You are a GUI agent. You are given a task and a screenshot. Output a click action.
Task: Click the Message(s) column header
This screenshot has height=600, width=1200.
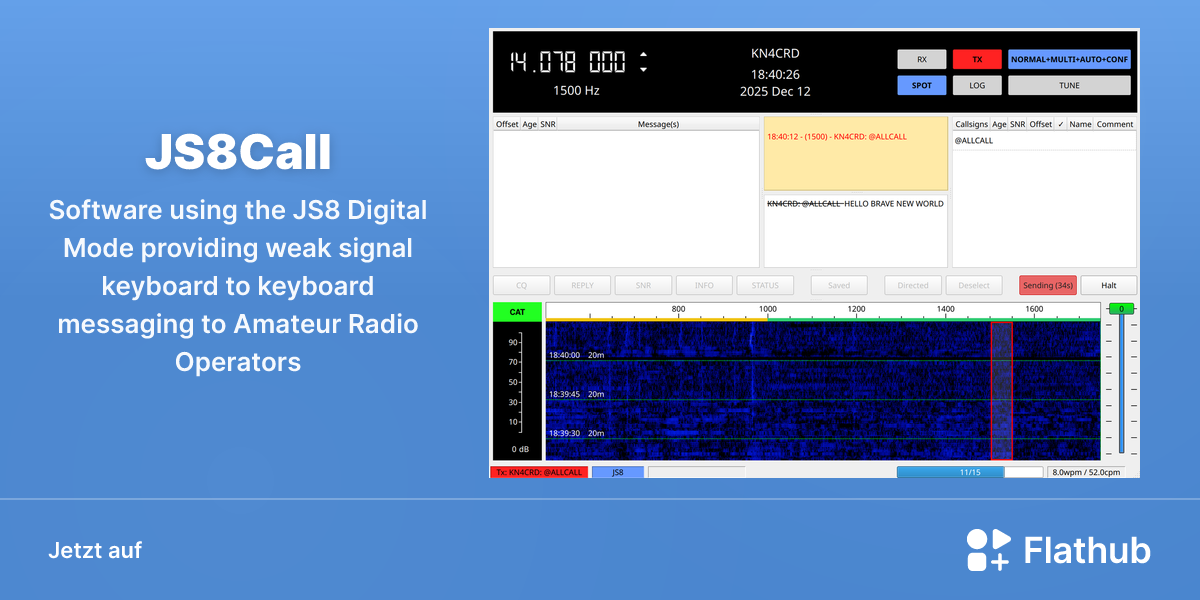(x=658, y=124)
